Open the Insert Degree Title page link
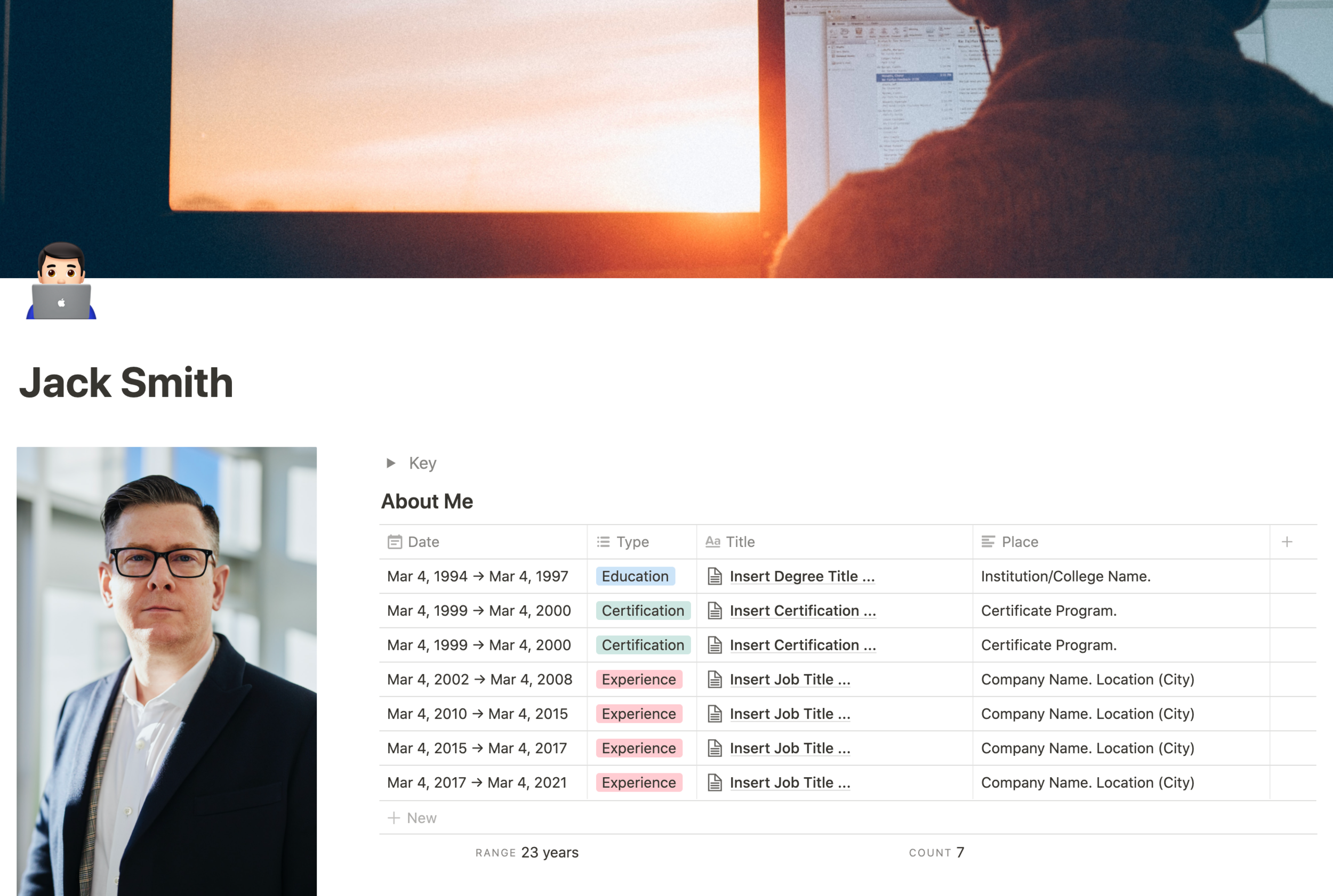 801,576
